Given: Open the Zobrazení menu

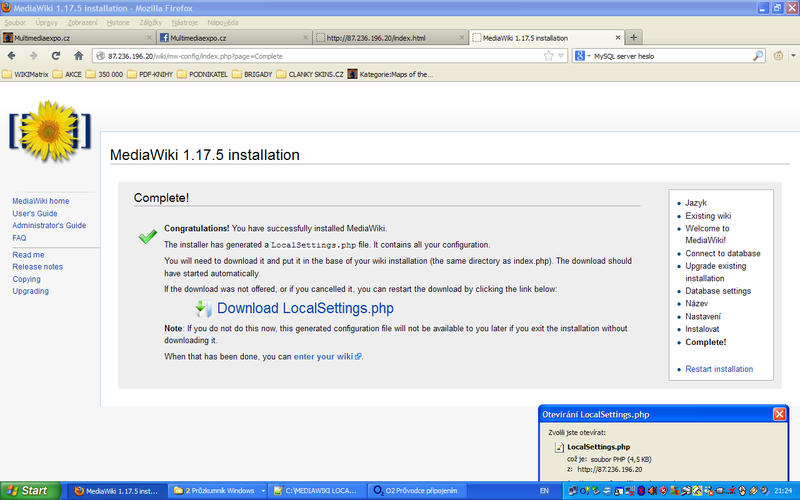Looking at the screenshot, I should pyautogui.click(x=82, y=22).
